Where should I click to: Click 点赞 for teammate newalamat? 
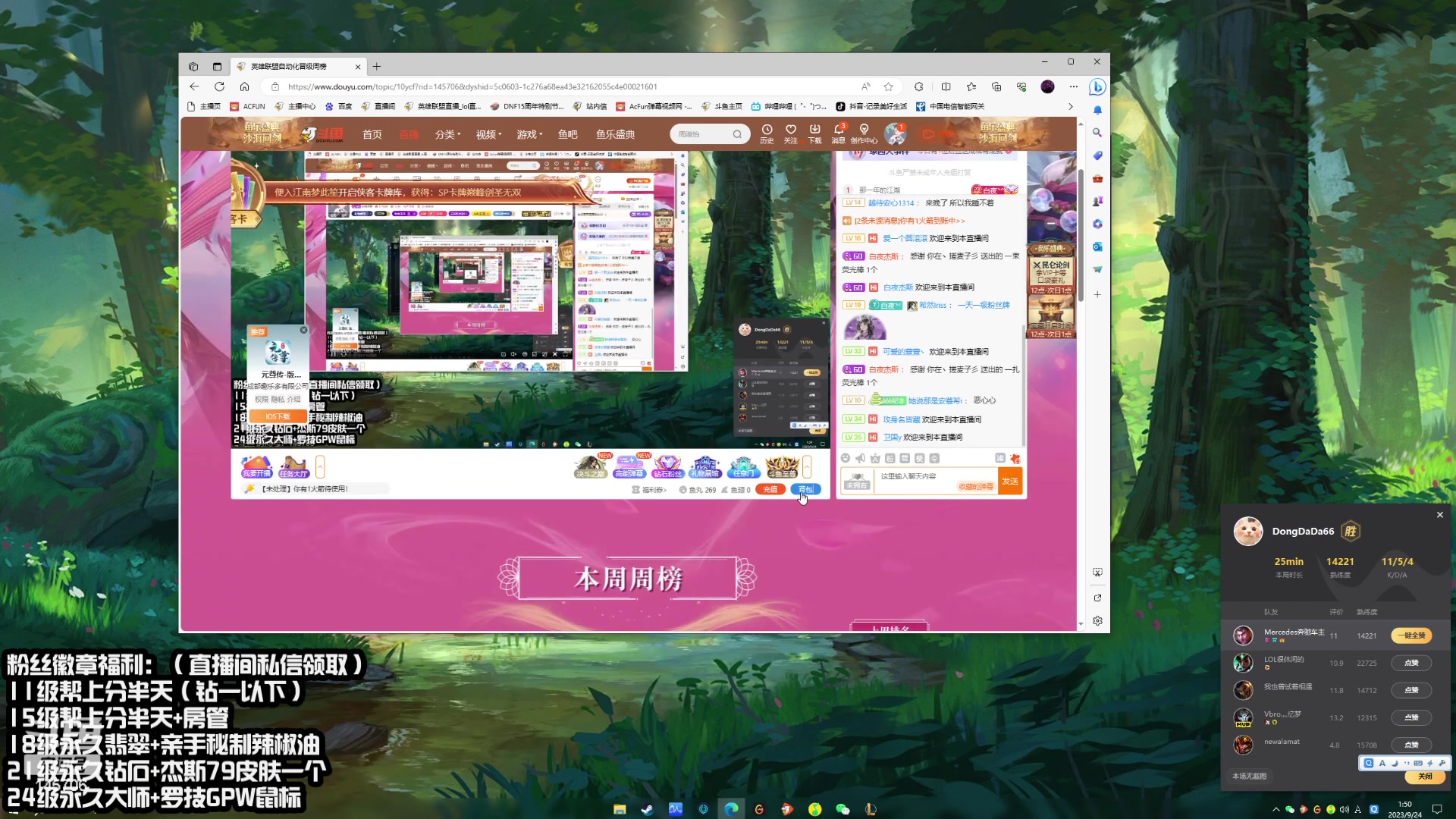coord(1411,745)
